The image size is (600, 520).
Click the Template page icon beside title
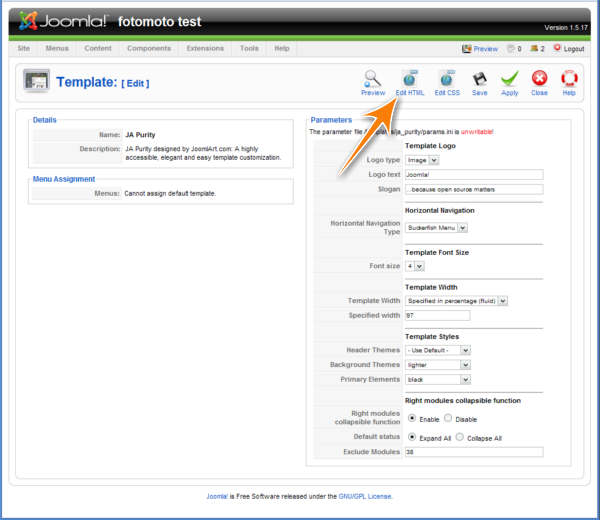click(36, 81)
